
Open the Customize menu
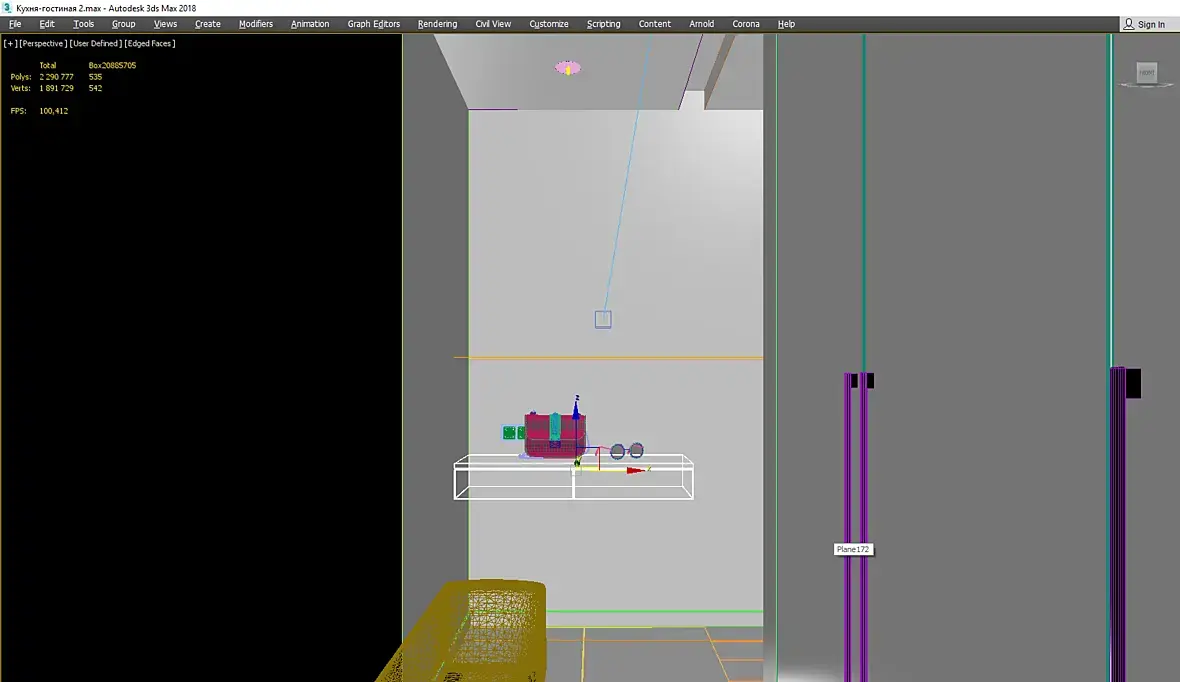pyautogui.click(x=549, y=24)
